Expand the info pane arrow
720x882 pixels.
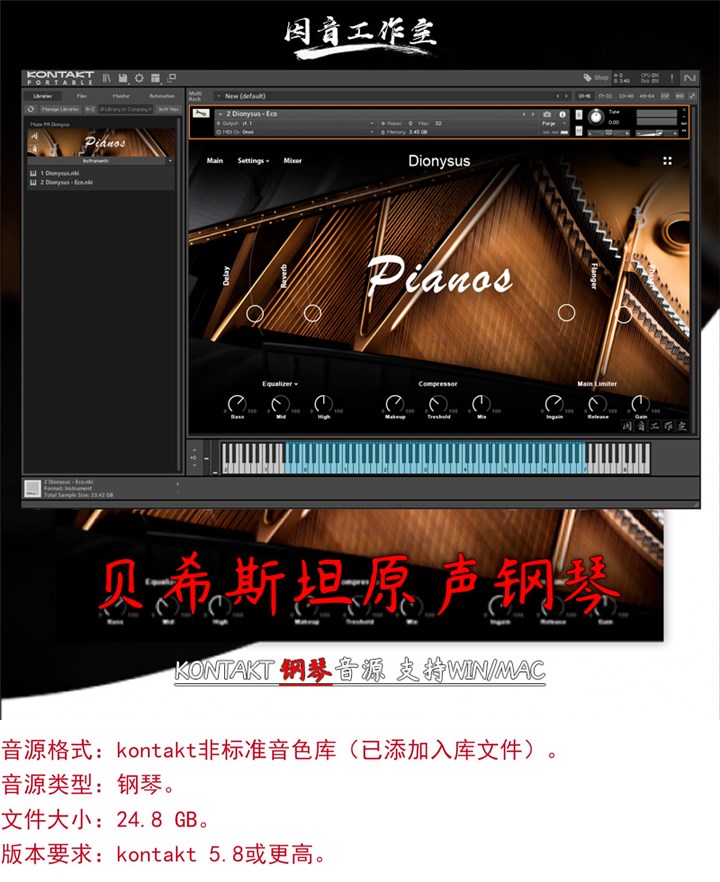click(x=178, y=484)
